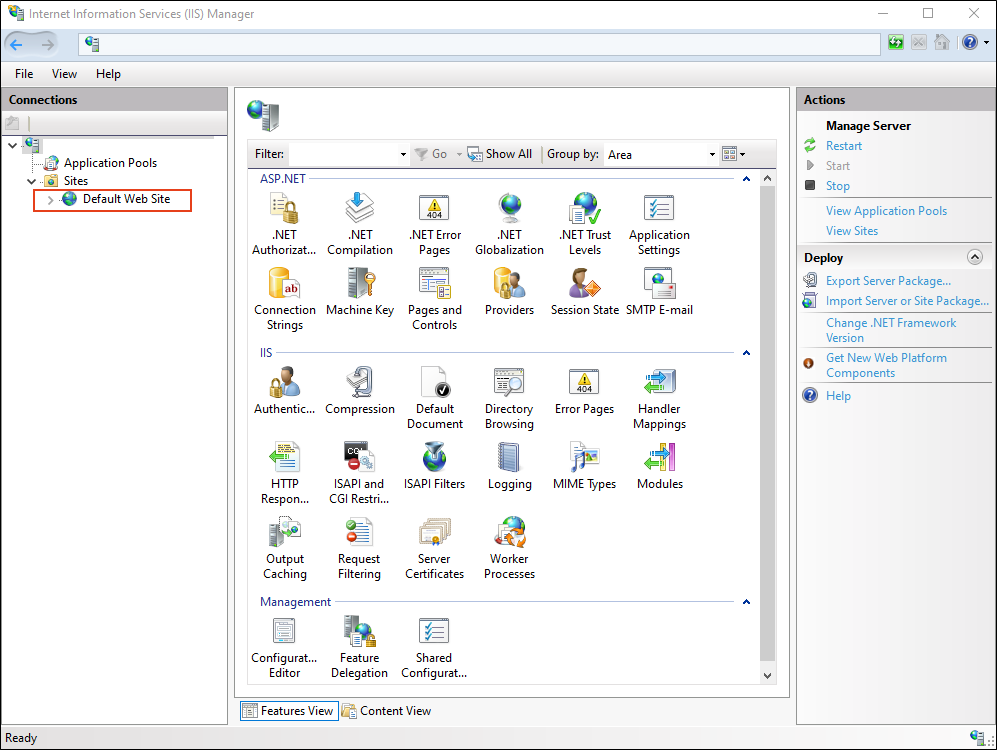The image size is (997, 750).
Task: Click the Back navigation arrow
Action: (x=17, y=44)
